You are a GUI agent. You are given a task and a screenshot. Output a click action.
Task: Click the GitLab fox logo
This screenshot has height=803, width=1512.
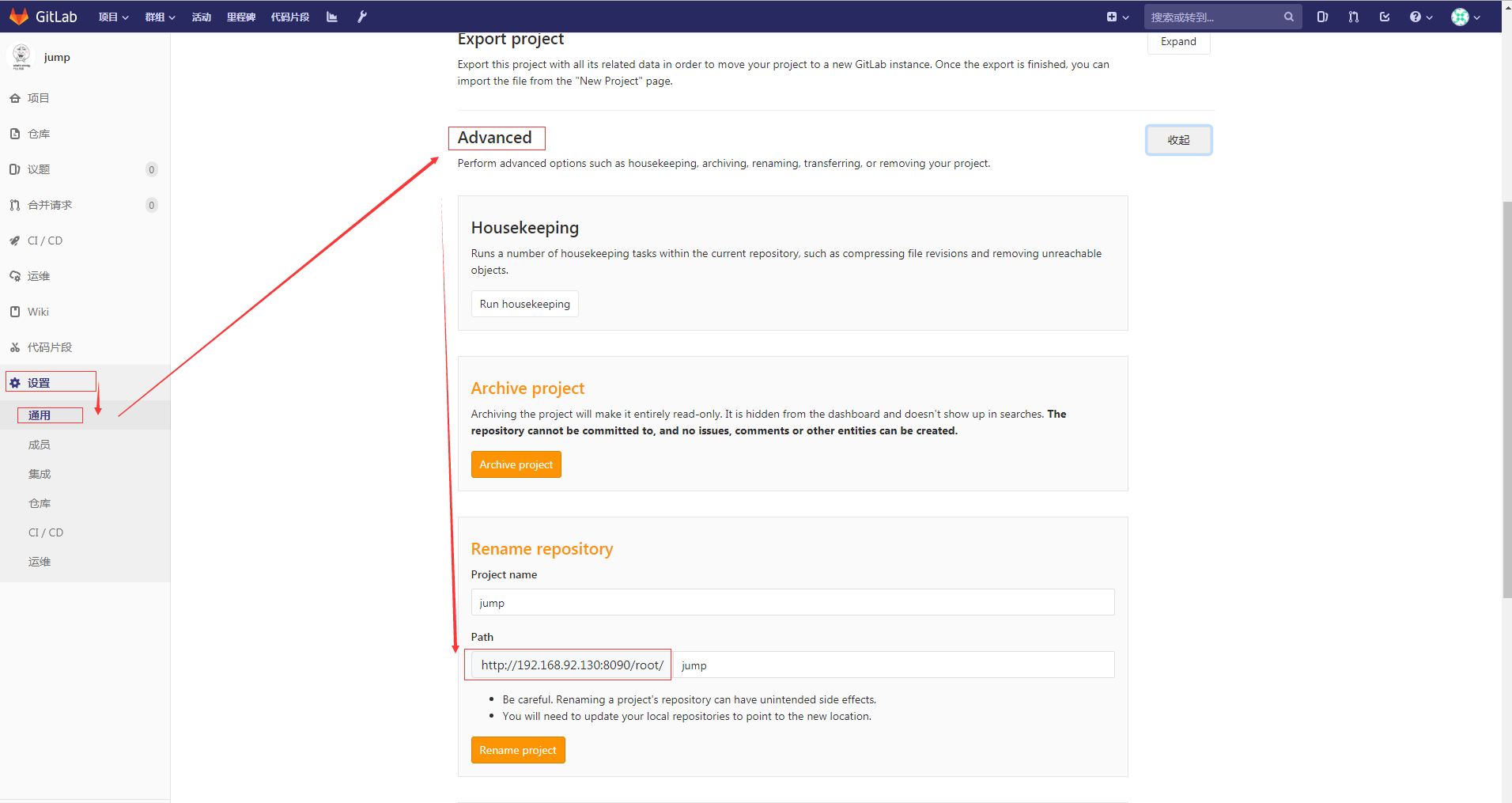pyautogui.click(x=18, y=16)
